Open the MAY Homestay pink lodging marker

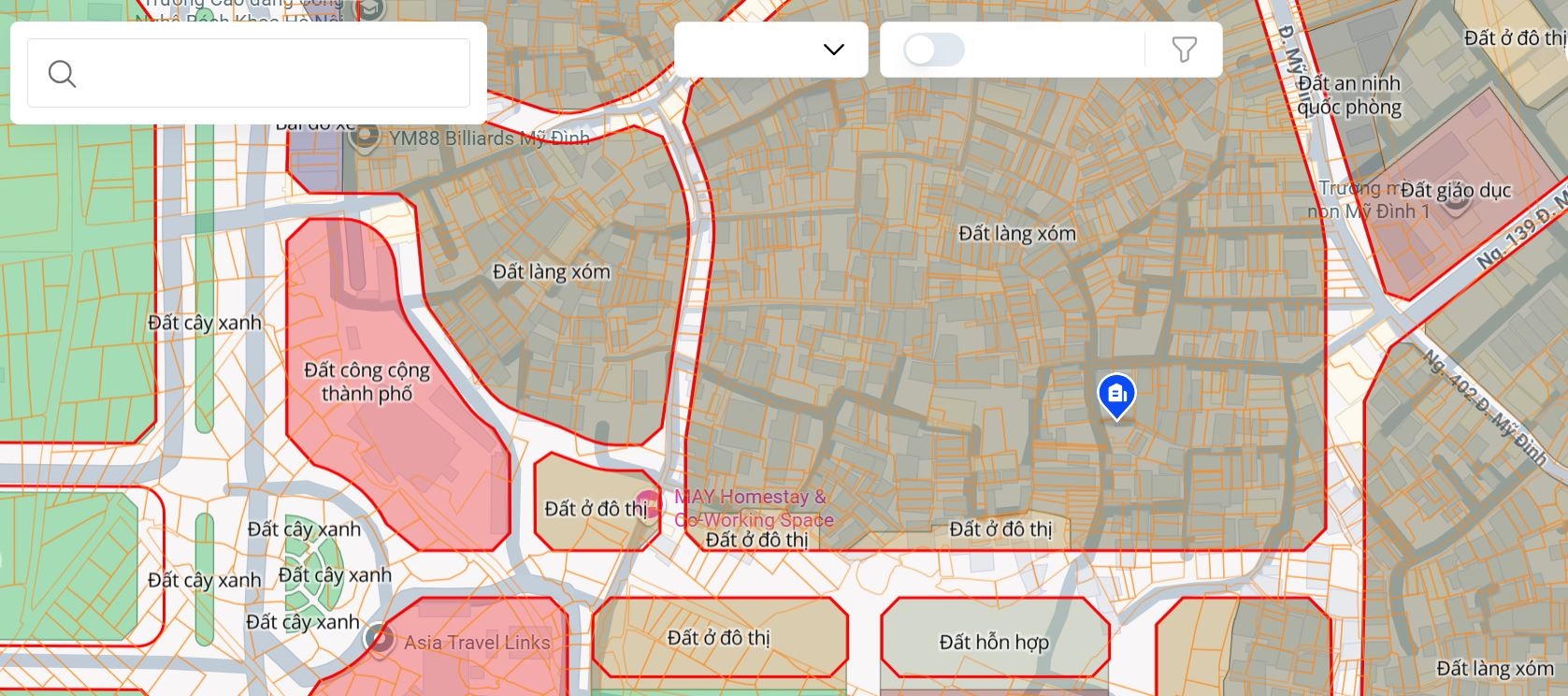point(648,506)
